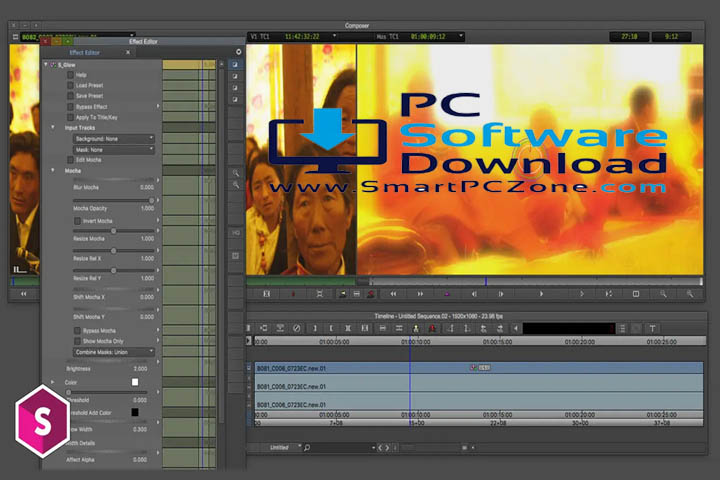720x480 pixels.
Task: Click the Mark In bracket icon in Timeline toolbar
Action: pyautogui.click(x=315, y=328)
